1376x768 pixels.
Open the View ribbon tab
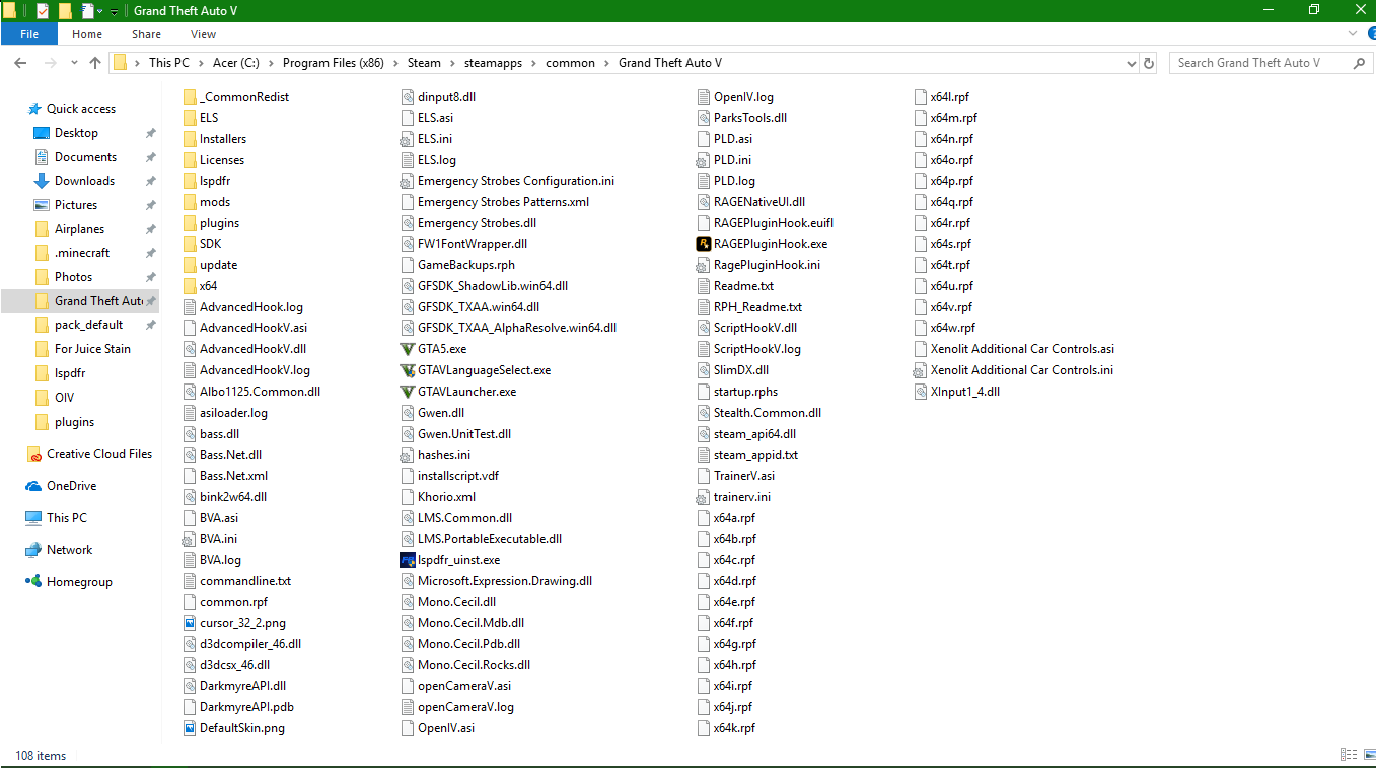[203, 34]
